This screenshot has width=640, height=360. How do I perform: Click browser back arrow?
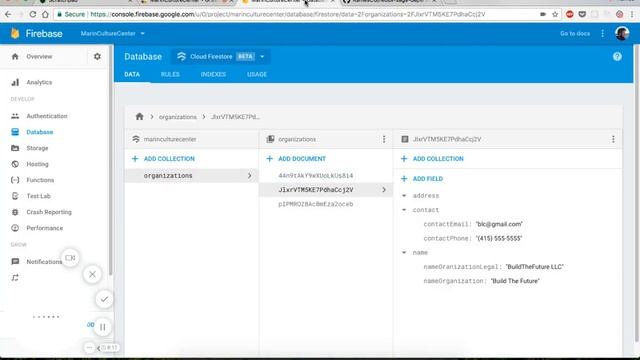tap(8, 14)
